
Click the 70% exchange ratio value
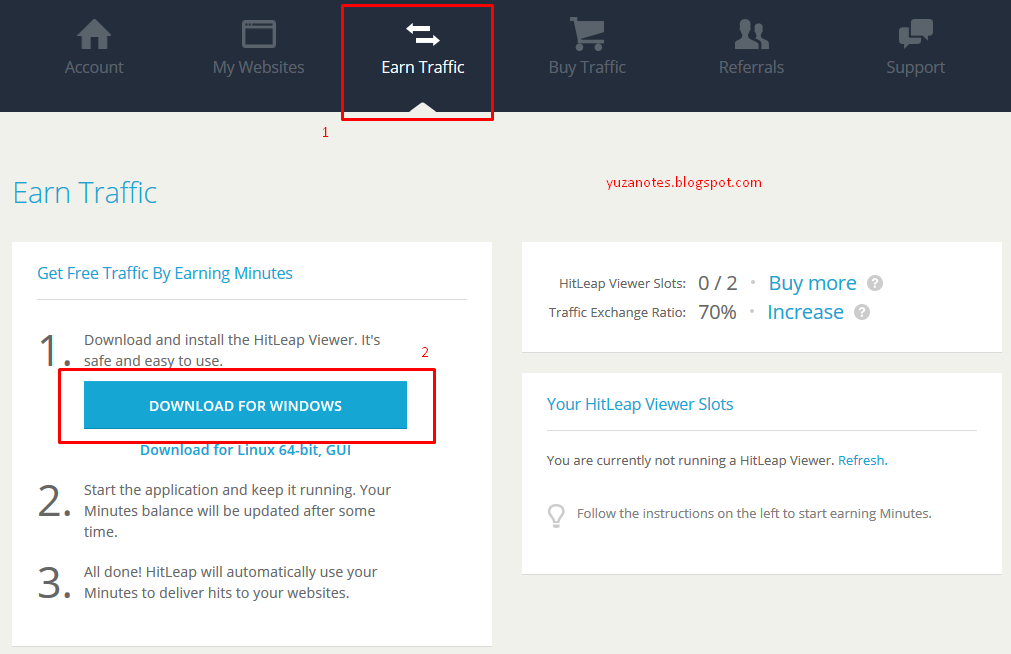[x=718, y=312]
